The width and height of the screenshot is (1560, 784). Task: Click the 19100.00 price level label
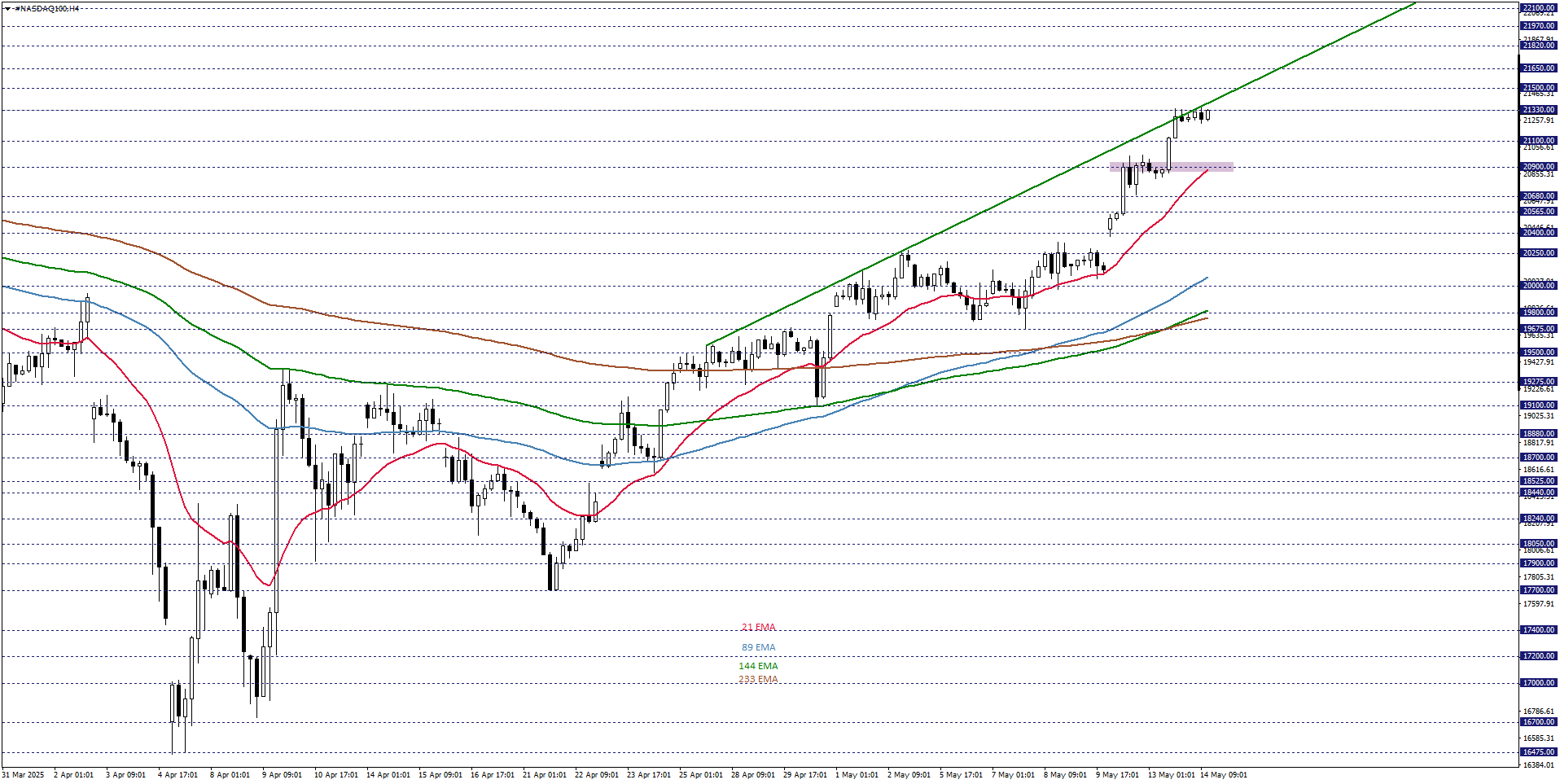(x=1539, y=405)
